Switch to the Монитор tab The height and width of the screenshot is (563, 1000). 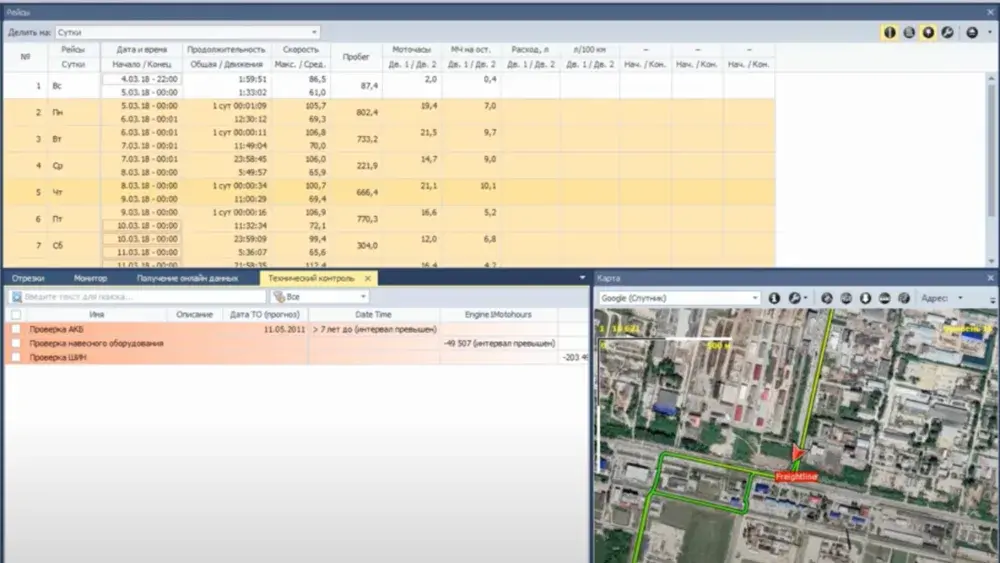click(x=91, y=278)
